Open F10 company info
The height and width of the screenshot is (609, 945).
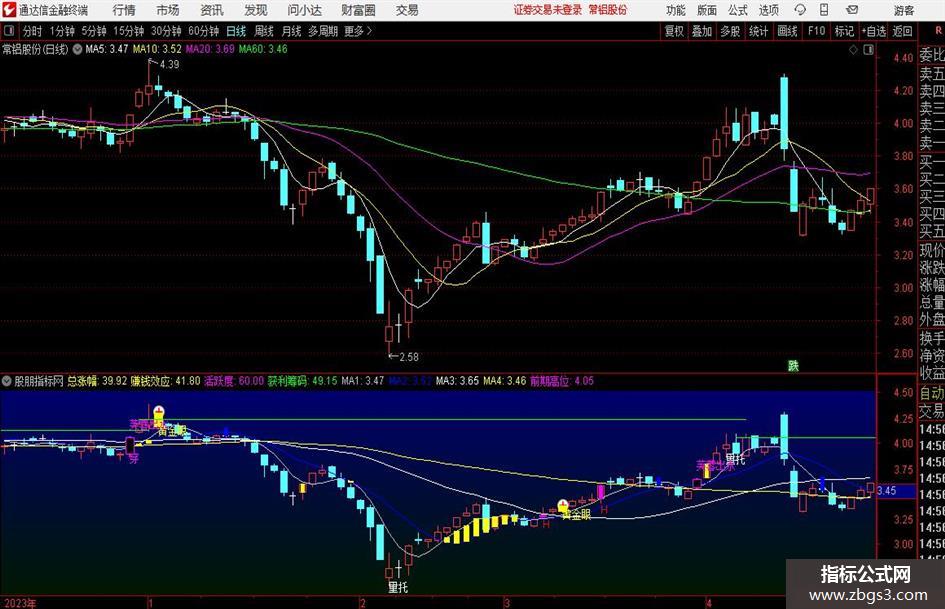point(817,31)
